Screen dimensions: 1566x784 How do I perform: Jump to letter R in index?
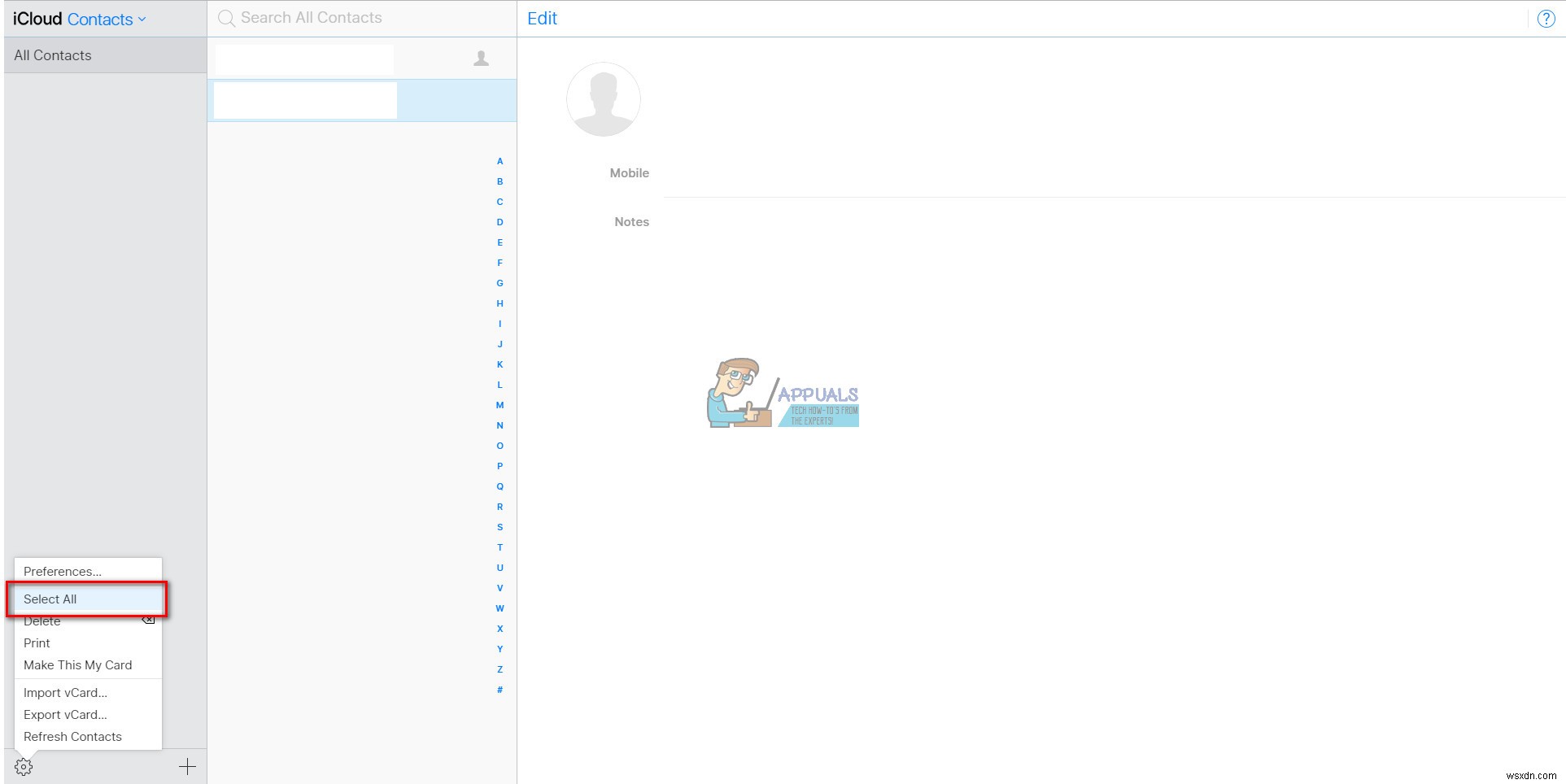click(499, 507)
